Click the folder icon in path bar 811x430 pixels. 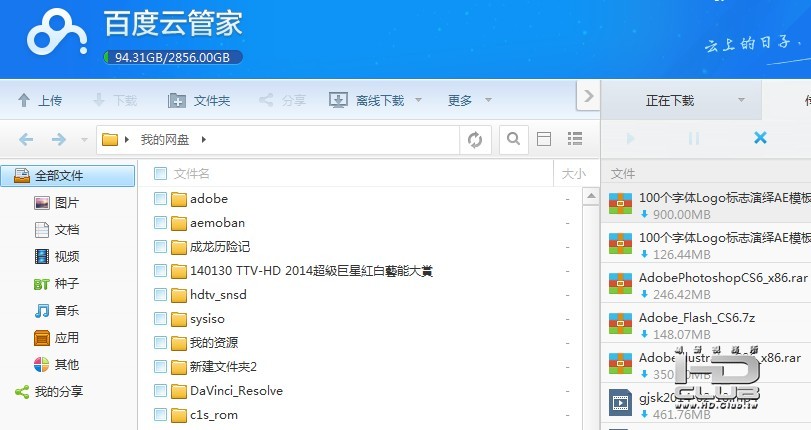coord(110,139)
